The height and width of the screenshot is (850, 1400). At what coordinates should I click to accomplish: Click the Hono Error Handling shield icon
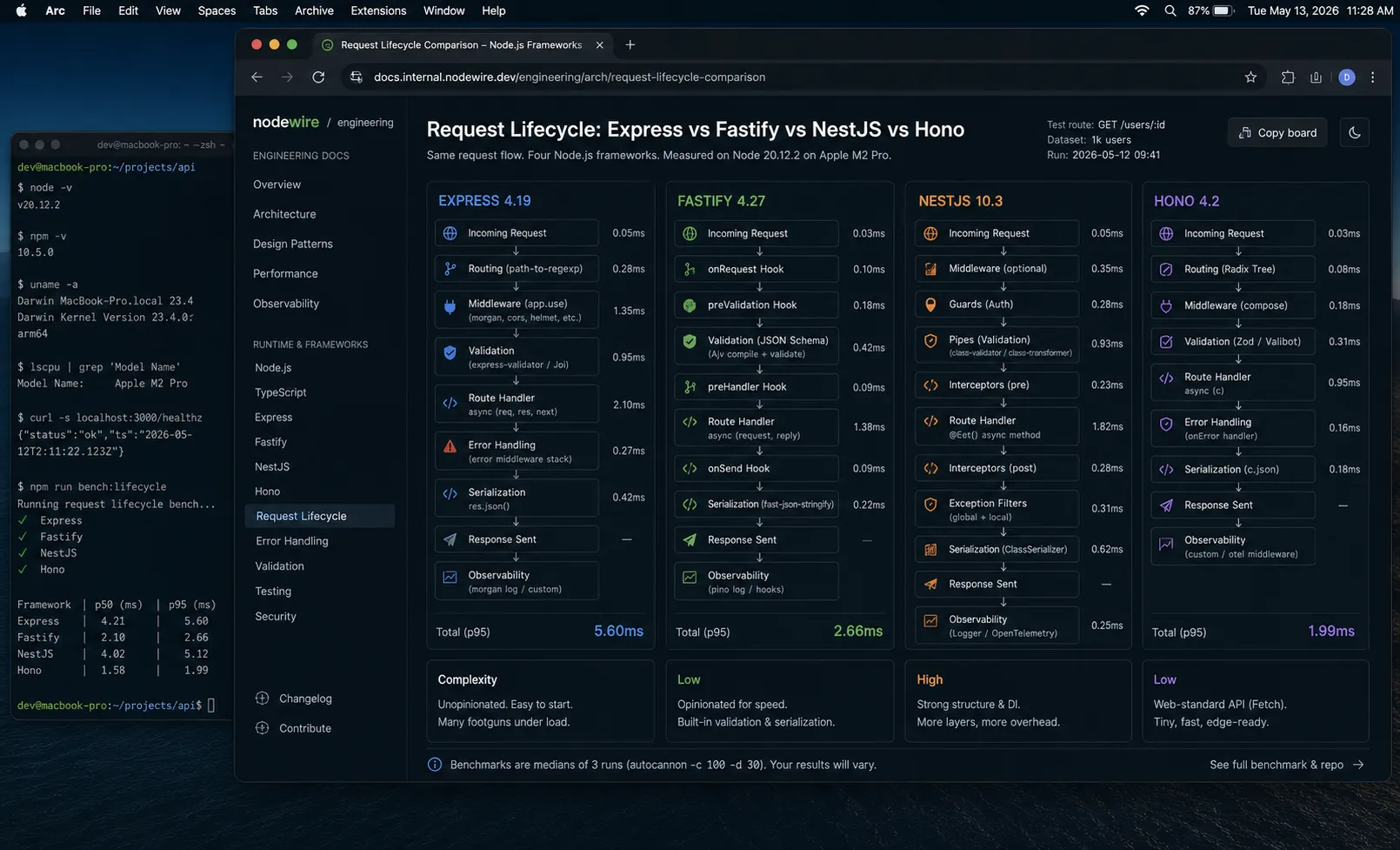[1166, 424]
